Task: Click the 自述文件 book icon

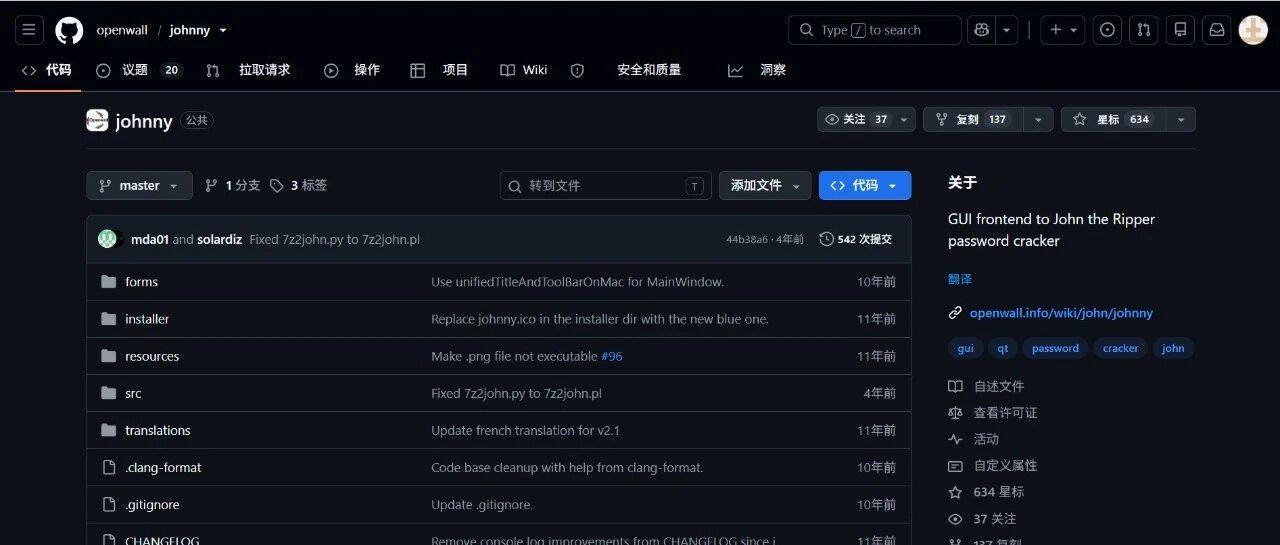Action: (955, 386)
